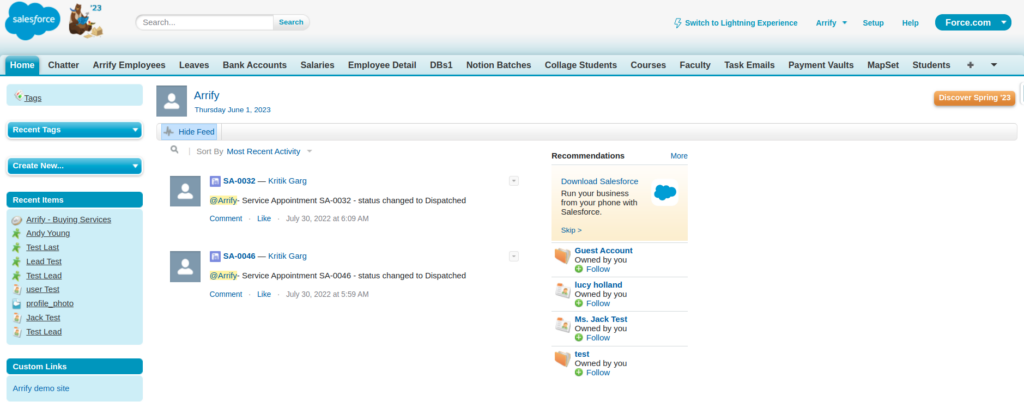Open the Tags icon in sidebar
The height and width of the screenshot is (402, 1024).
coord(18,97)
